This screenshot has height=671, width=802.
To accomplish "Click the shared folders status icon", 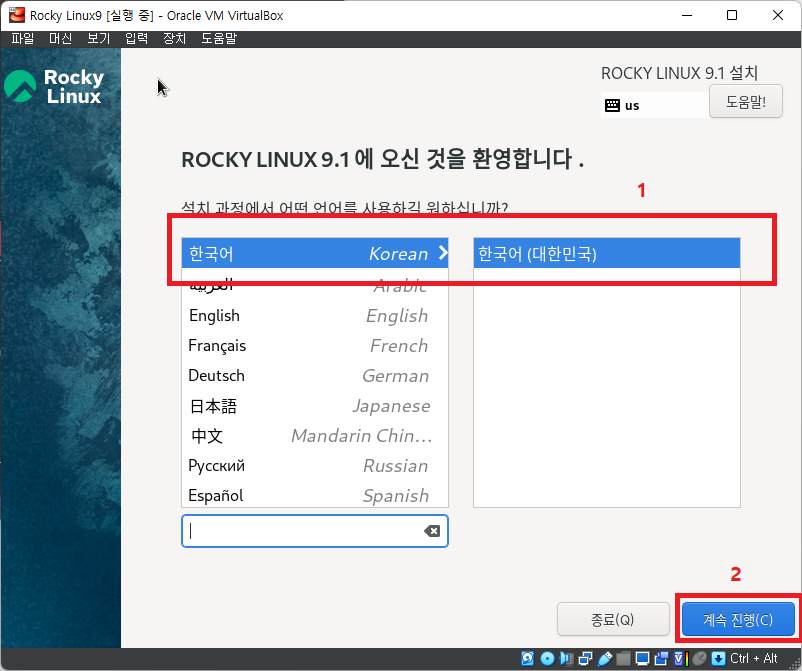I will pyautogui.click(x=623, y=658).
